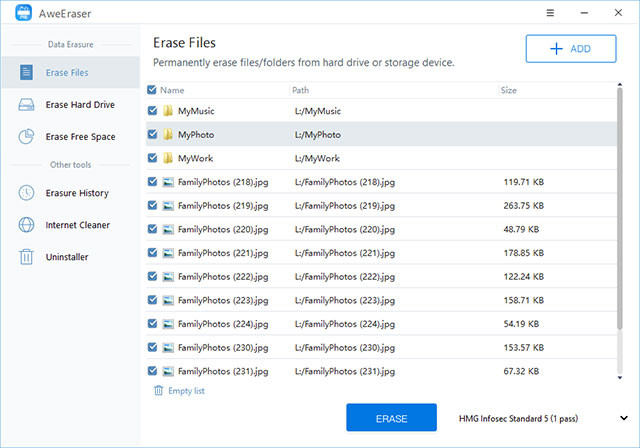Toggle the select-all checkbox beside Name

click(x=152, y=90)
